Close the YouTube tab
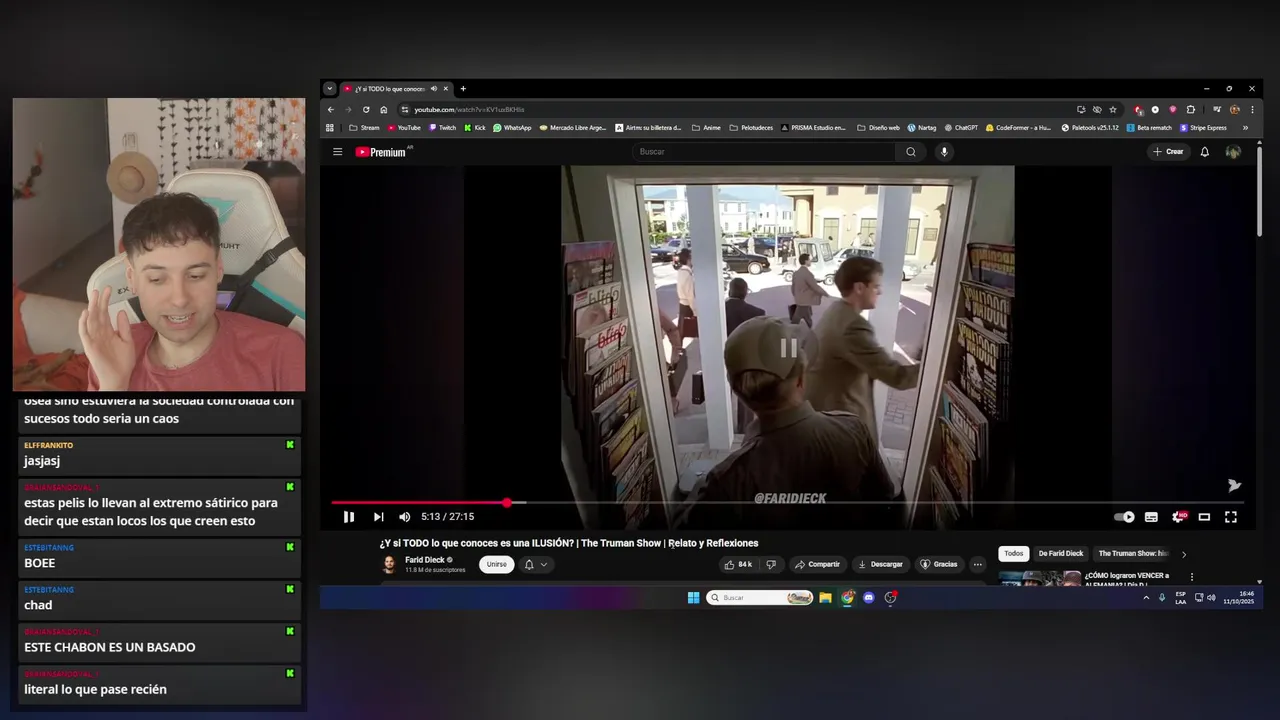 (x=446, y=88)
